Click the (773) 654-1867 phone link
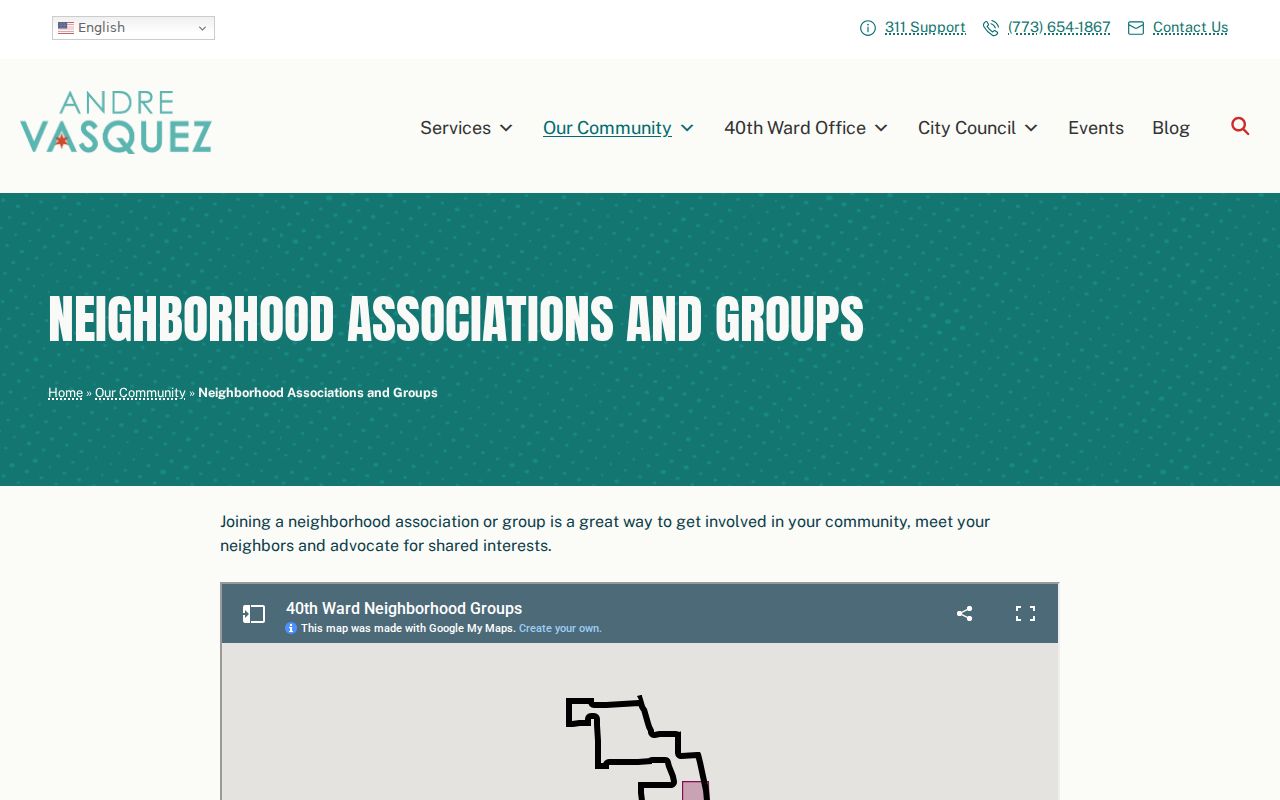 pos(1059,28)
